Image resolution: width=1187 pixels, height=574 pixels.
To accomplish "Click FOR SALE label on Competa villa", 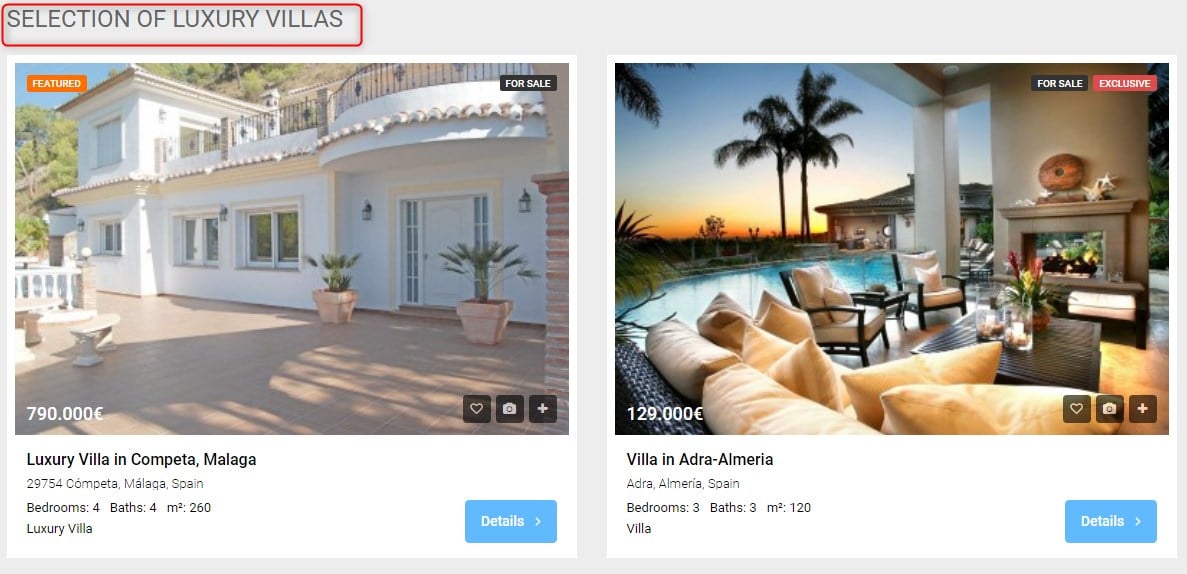I will [528, 83].
